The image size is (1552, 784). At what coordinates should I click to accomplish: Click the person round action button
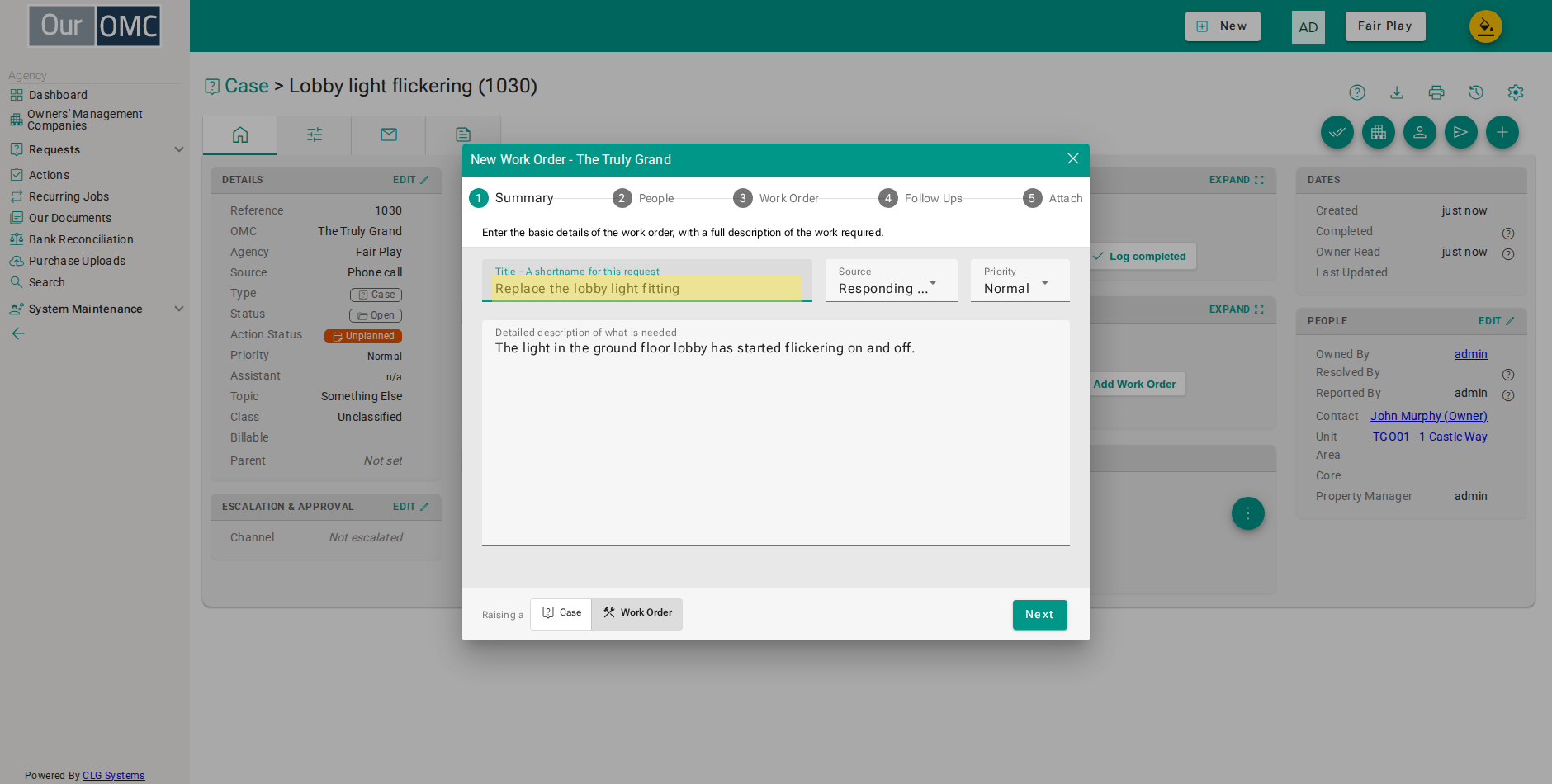1420,132
